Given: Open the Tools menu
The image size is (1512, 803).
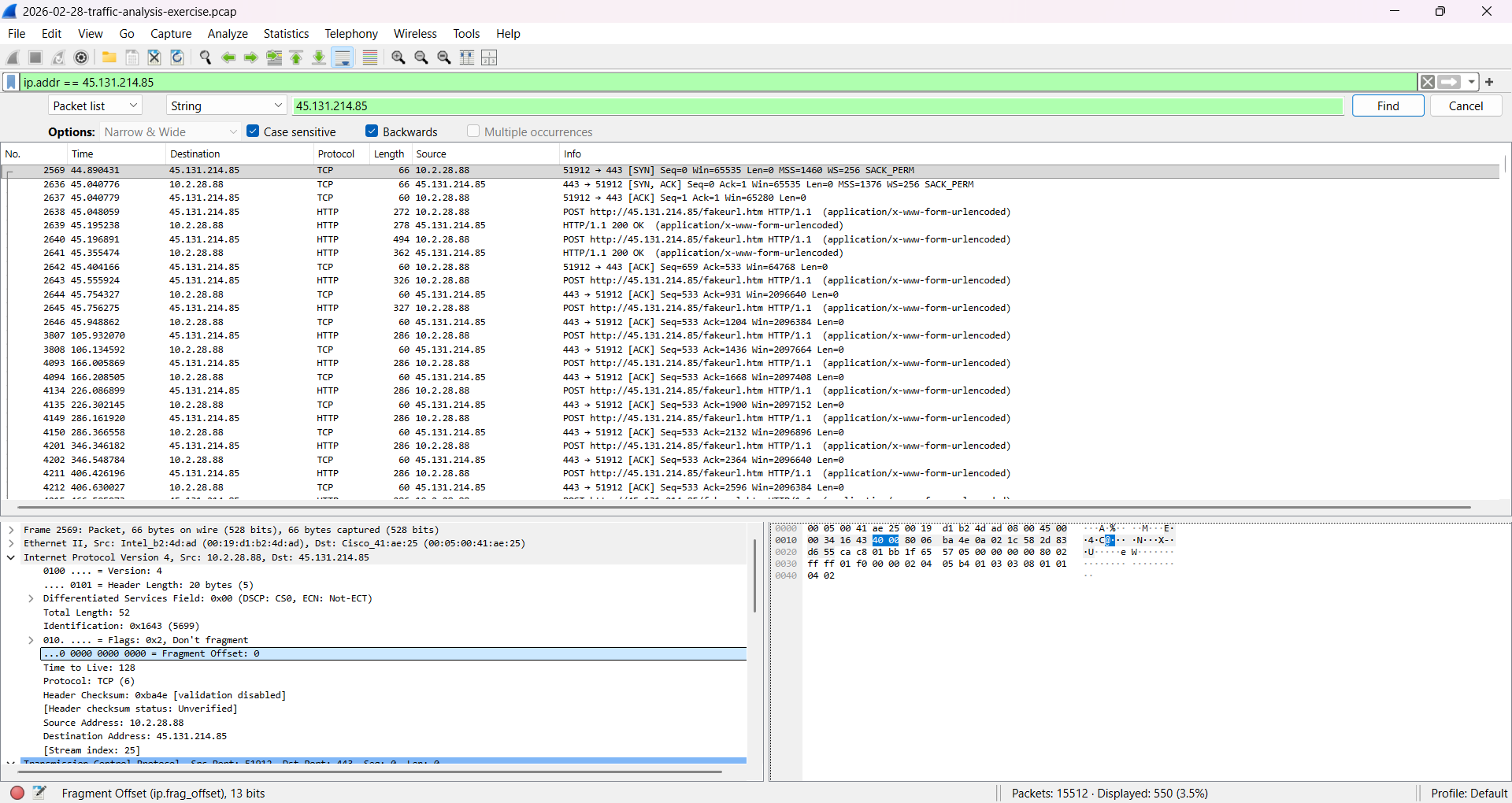Looking at the screenshot, I should click(466, 33).
